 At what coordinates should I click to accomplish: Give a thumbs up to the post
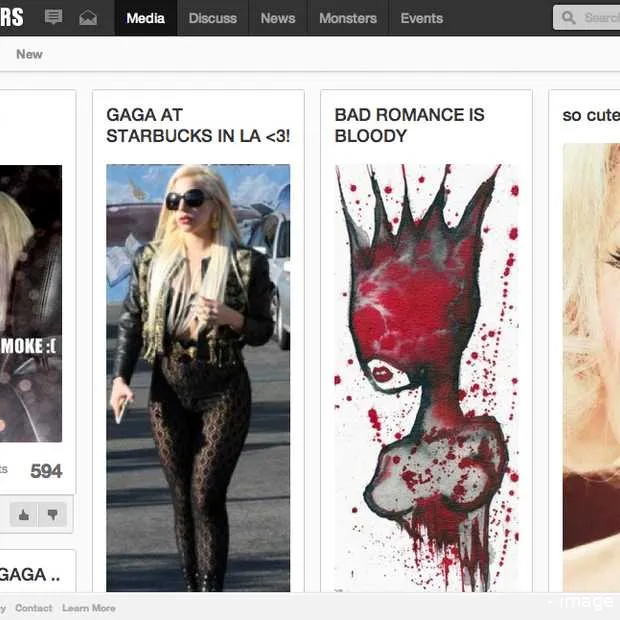click(x=23, y=514)
